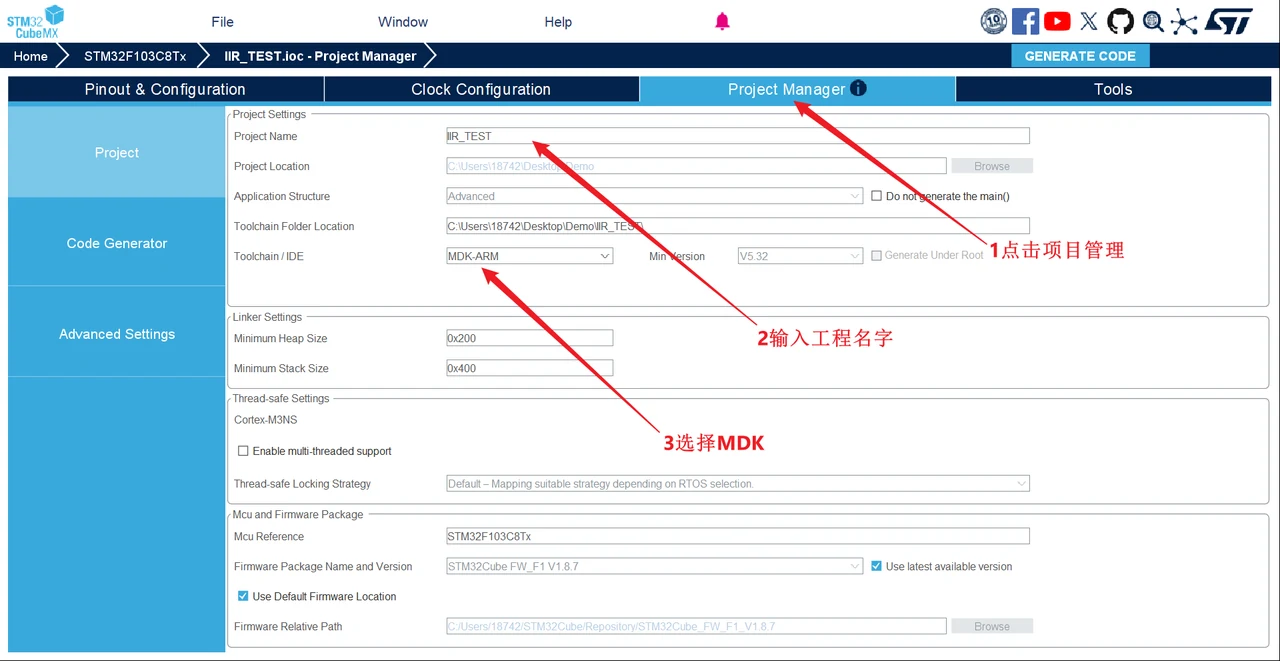The width and height of the screenshot is (1280, 661).
Task: Click Browse beside Project Location
Action: pos(991,166)
